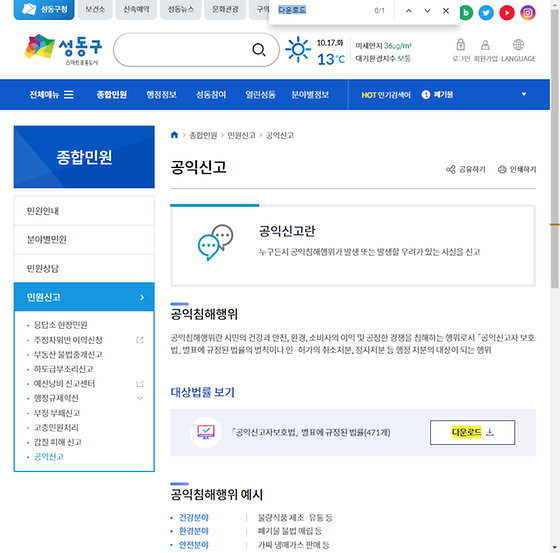The height and width of the screenshot is (553, 560).
Task: Click the 건강분야 example label
Action: (194, 518)
